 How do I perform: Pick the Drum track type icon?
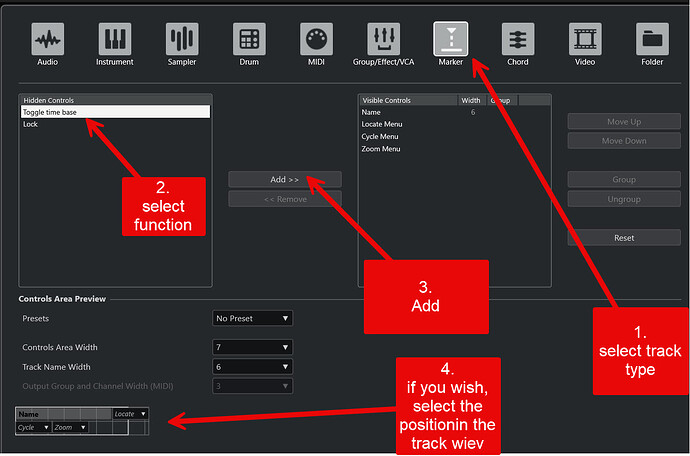[x=249, y=39]
